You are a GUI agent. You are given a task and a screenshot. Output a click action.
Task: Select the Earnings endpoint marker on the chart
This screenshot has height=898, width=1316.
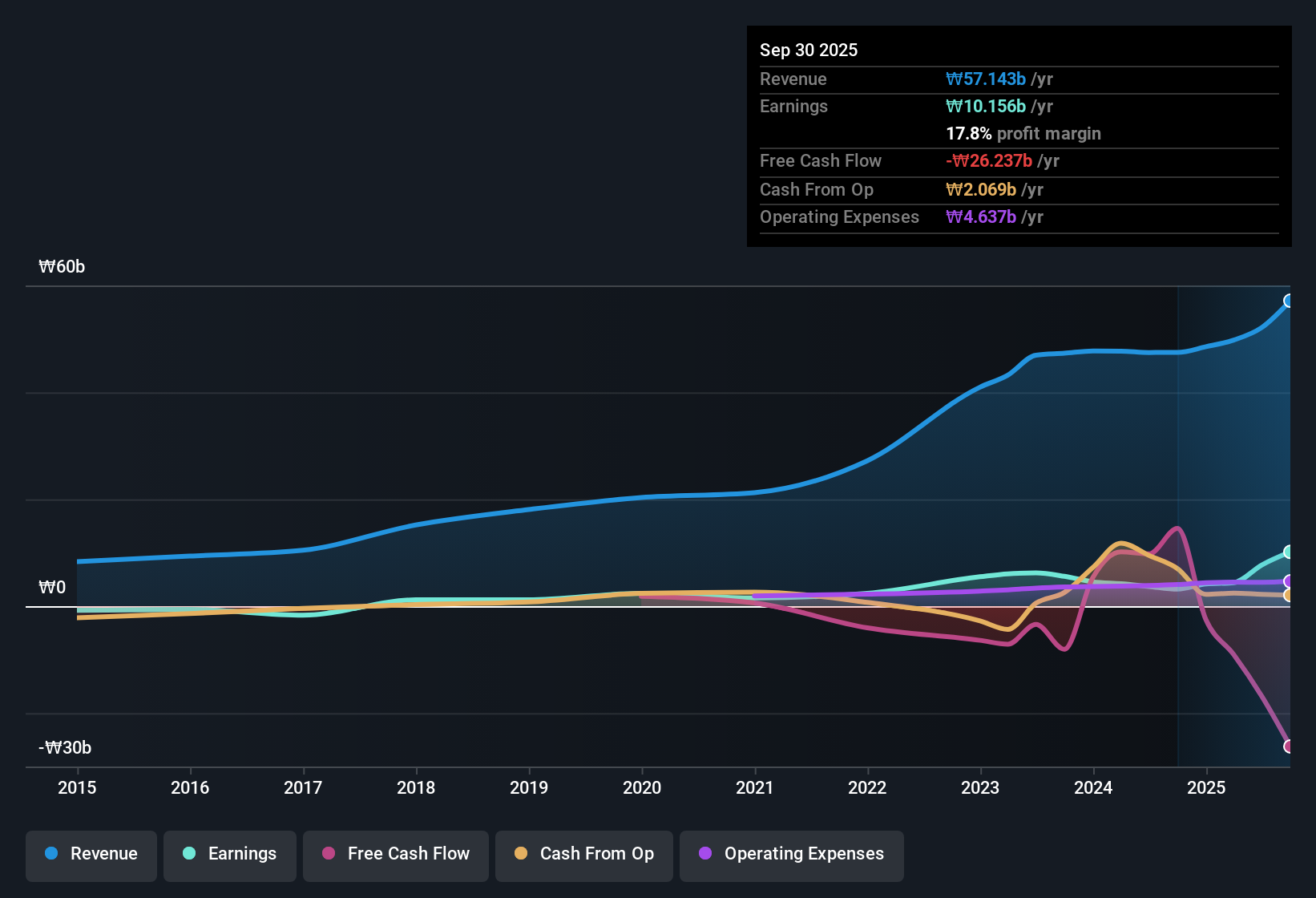(1288, 552)
